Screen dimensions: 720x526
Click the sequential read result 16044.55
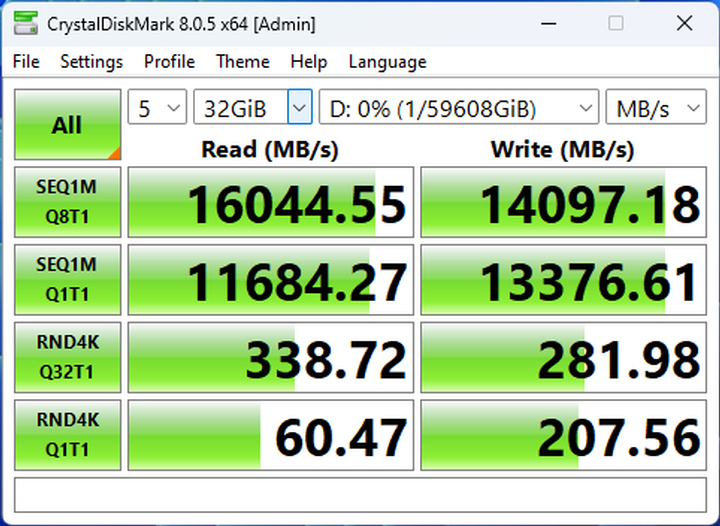(271, 203)
